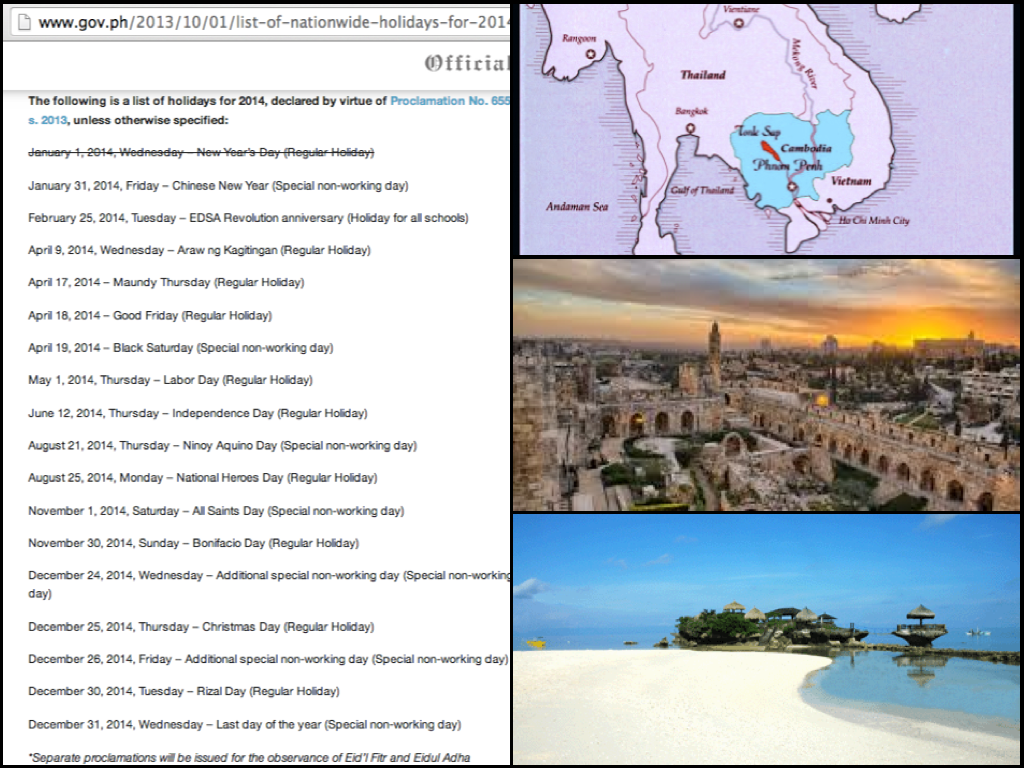Click the Official gazette header title

(x=466, y=65)
